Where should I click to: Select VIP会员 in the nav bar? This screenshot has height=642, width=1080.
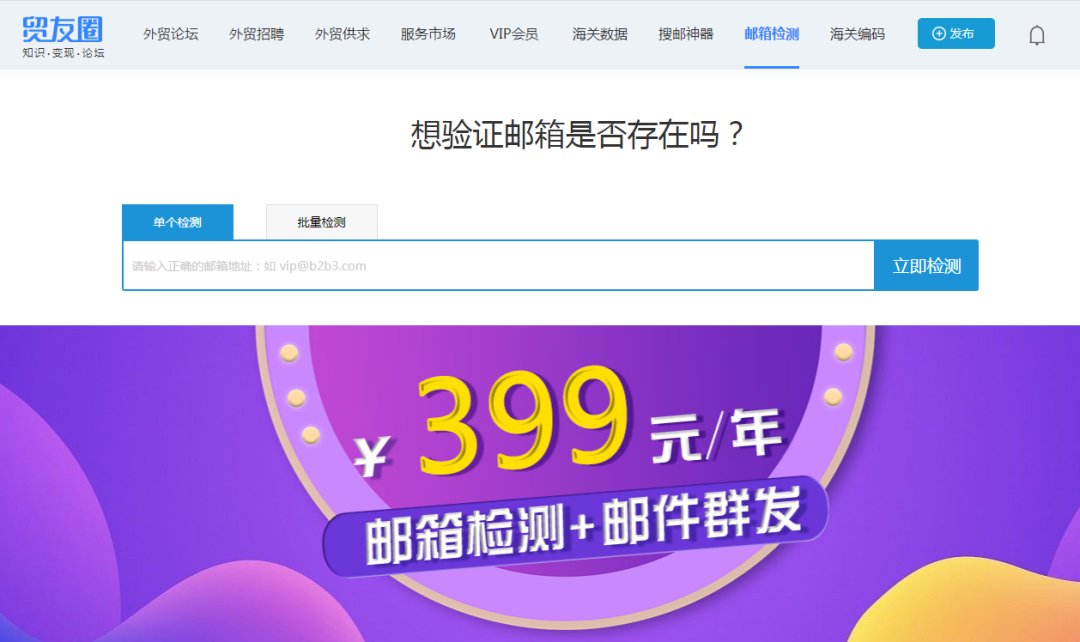pos(514,34)
